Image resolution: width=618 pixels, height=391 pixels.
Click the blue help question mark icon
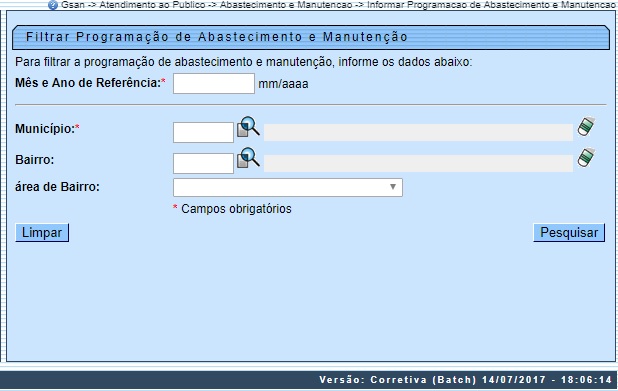point(52,5)
